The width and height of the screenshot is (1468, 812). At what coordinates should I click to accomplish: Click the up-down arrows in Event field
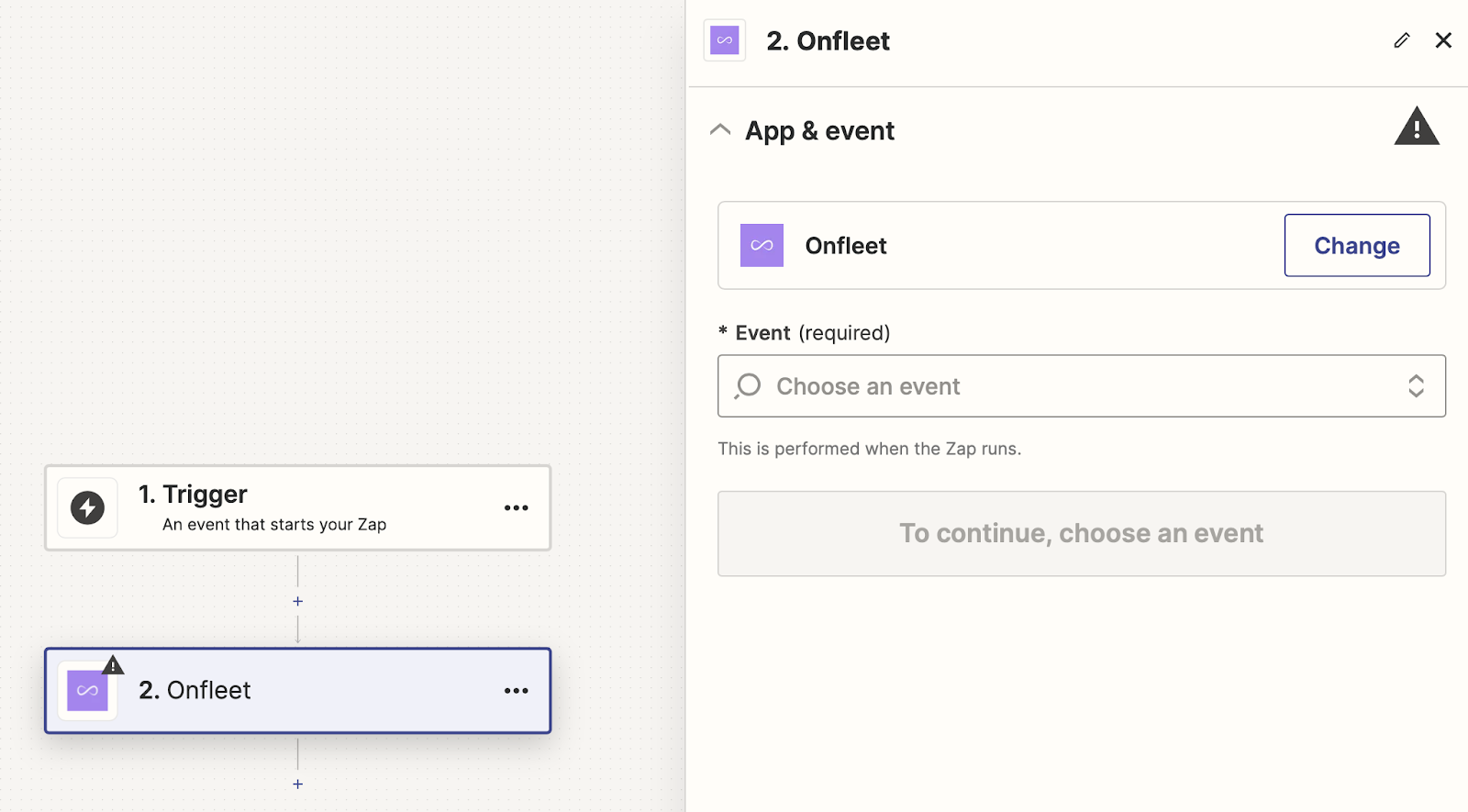pyautogui.click(x=1416, y=386)
